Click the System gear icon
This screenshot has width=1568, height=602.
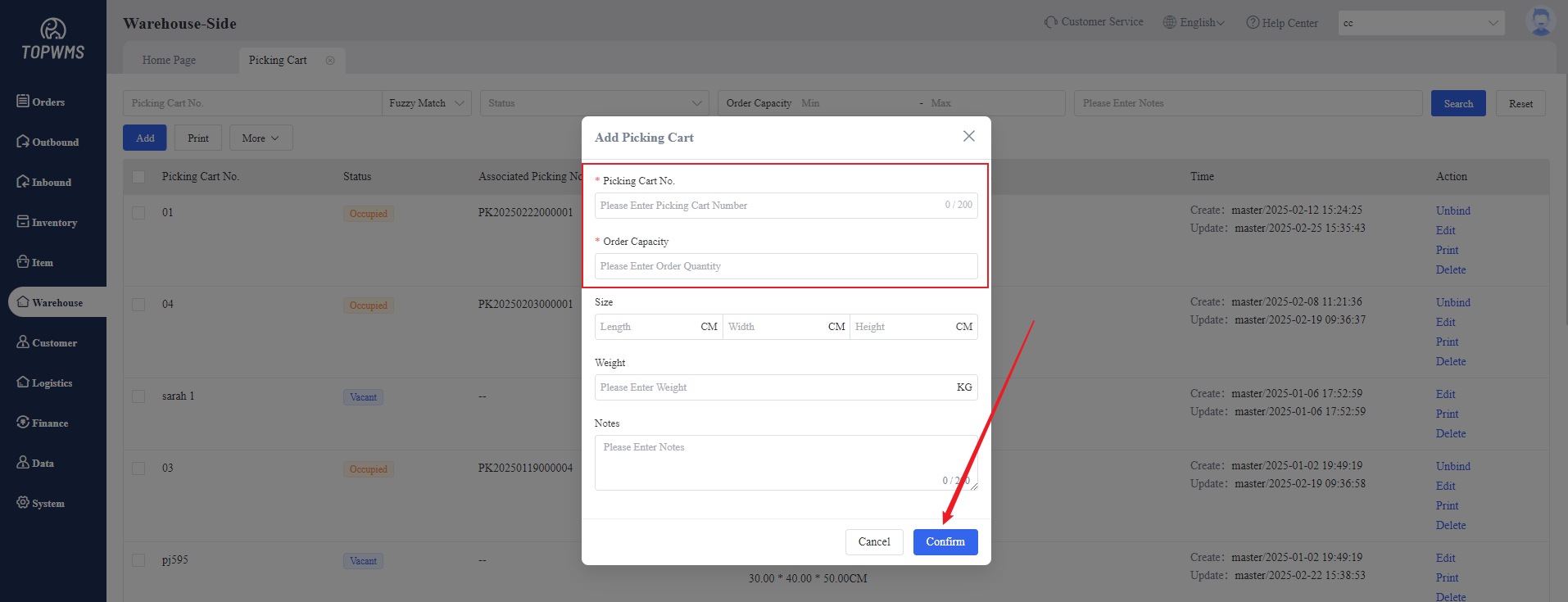click(x=23, y=503)
